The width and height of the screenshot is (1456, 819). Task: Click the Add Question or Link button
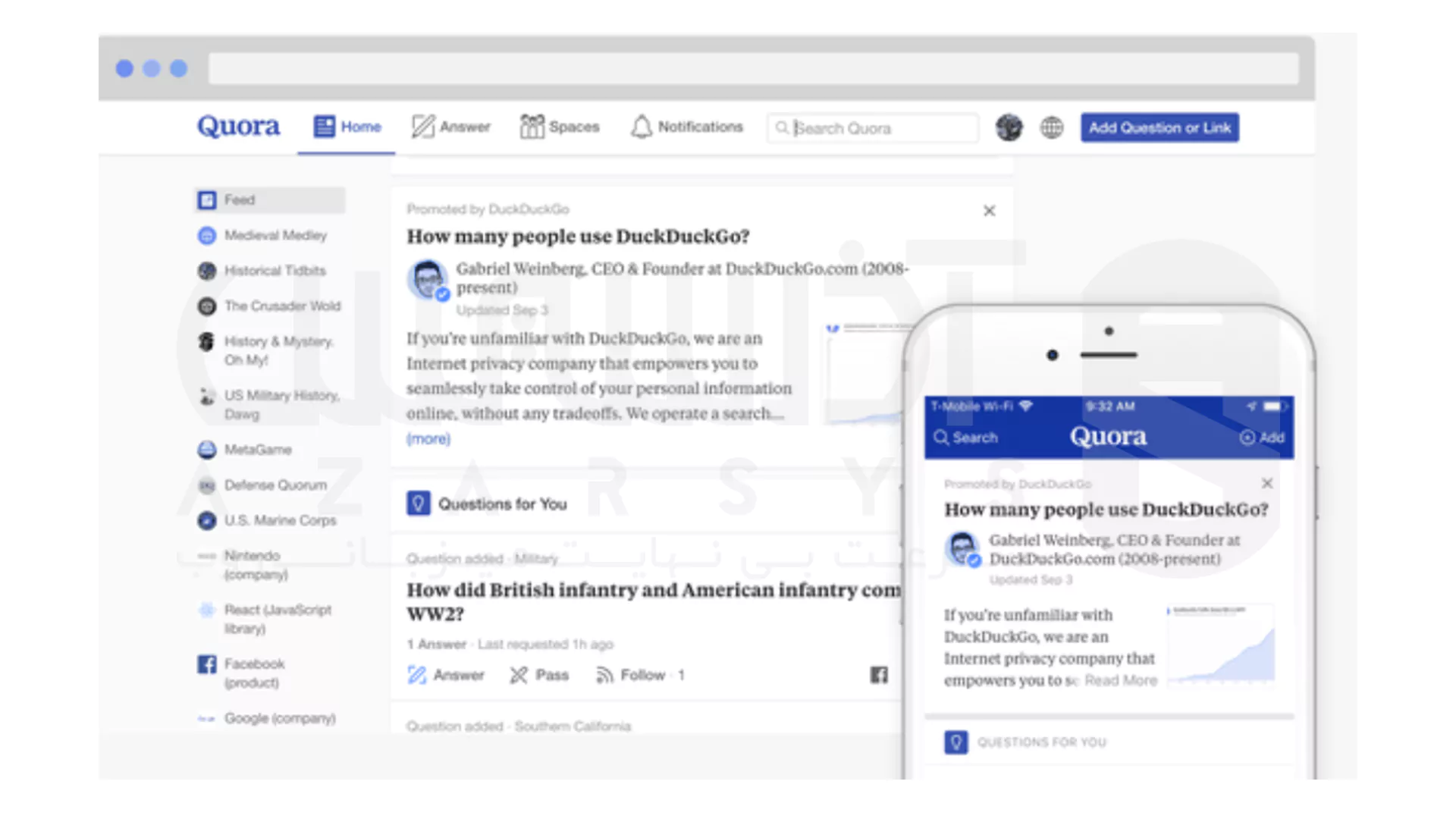coord(1159,127)
